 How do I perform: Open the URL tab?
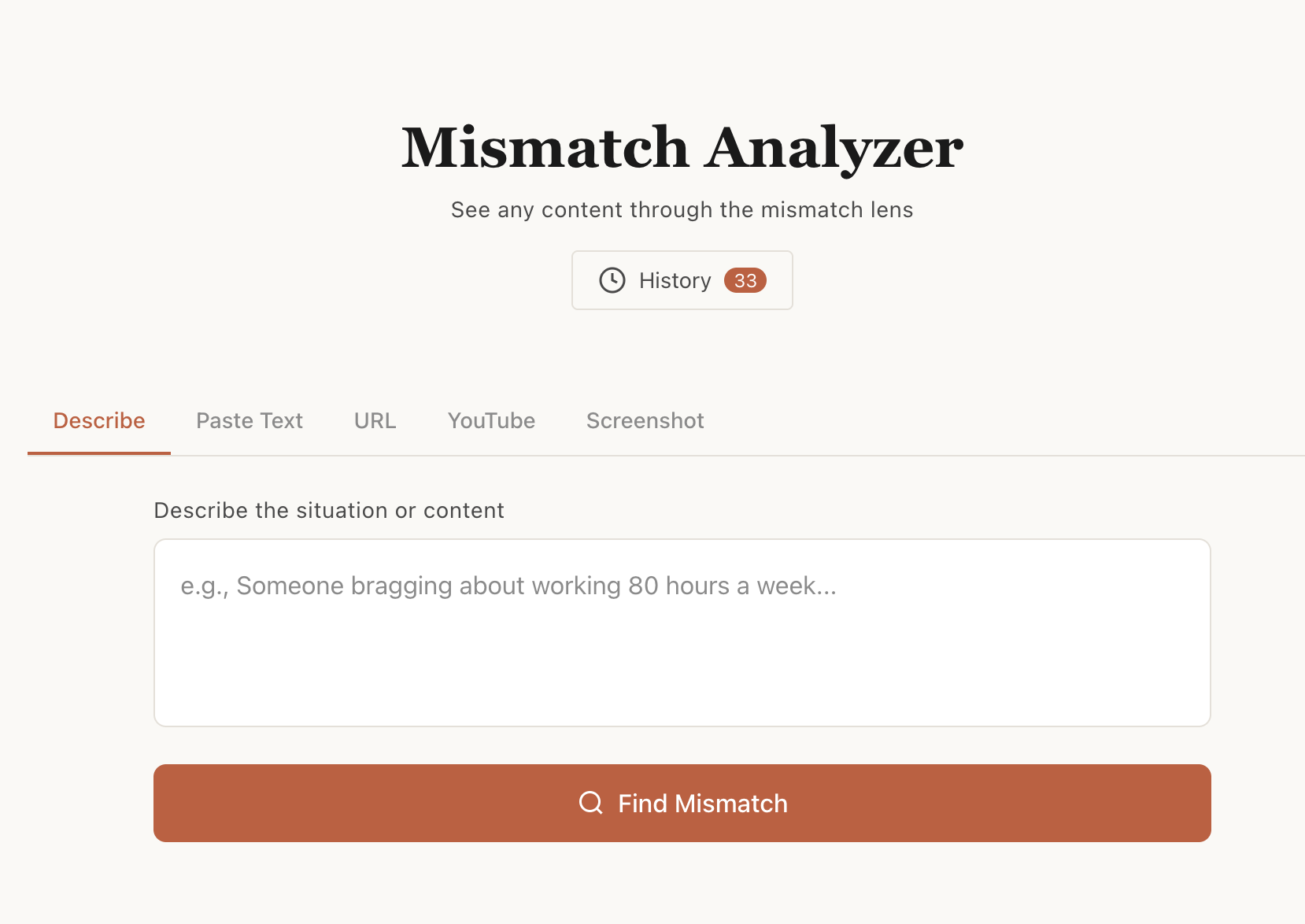[x=375, y=421]
